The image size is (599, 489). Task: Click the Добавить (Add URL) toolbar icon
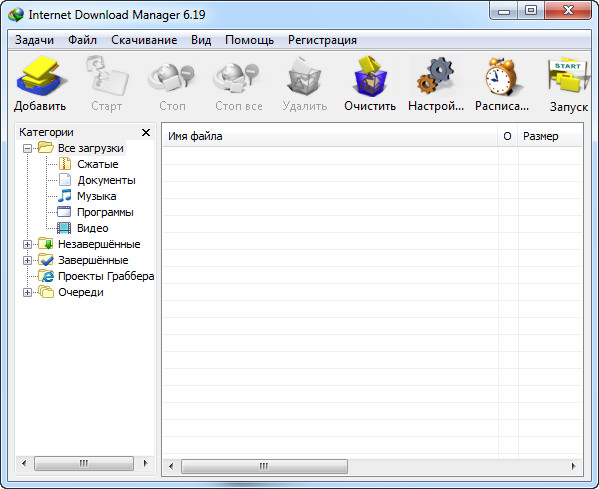pos(41,76)
